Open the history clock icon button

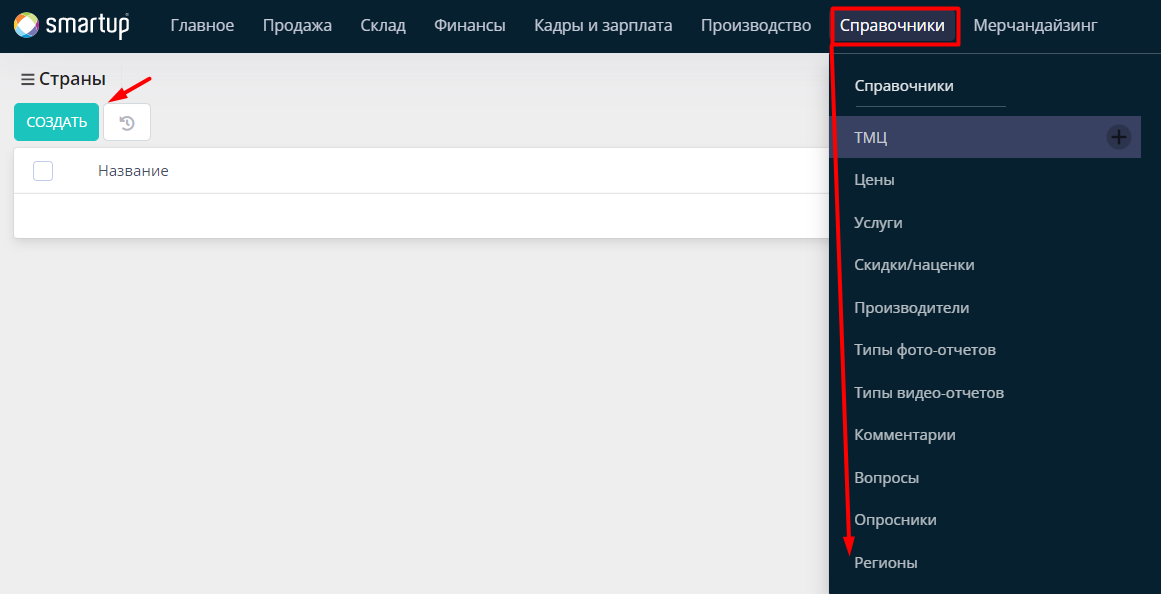(x=127, y=122)
